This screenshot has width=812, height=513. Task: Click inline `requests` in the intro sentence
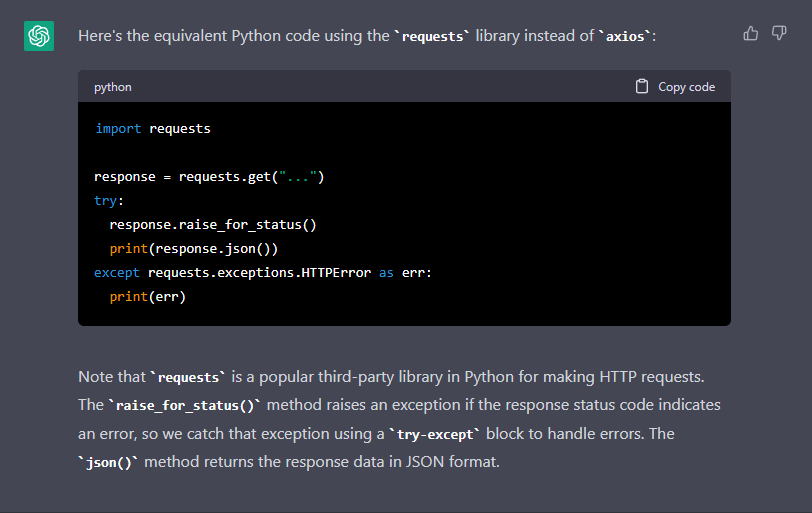(x=432, y=36)
